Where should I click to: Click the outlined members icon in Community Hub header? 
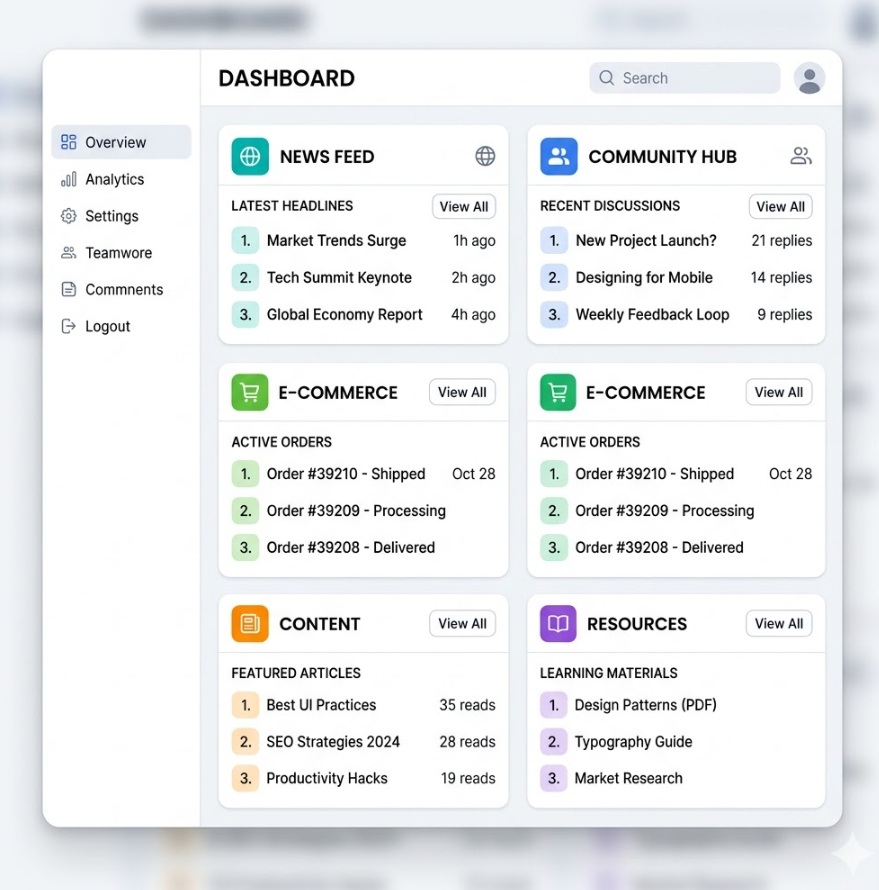[801, 156]
